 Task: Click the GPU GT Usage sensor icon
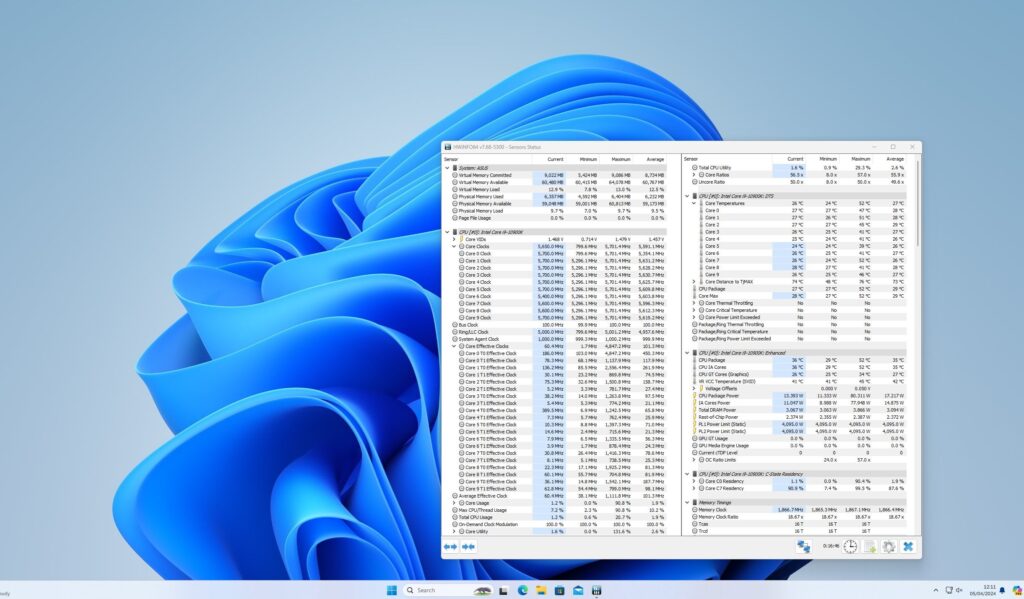(695, 438)
